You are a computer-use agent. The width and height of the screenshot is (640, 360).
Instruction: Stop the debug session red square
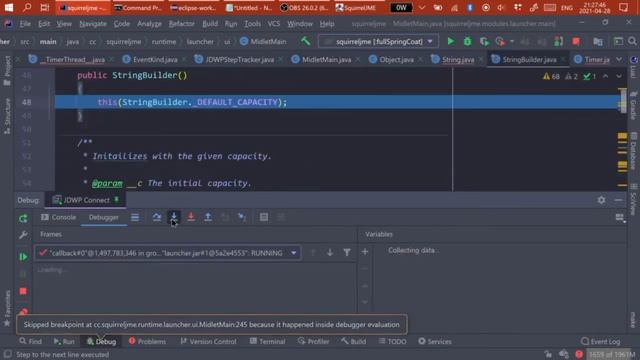(x=23, y=291)
